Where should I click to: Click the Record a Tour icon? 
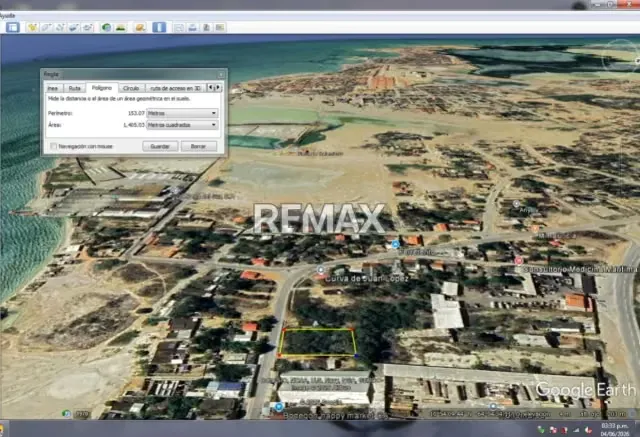(x=88, y=27)
